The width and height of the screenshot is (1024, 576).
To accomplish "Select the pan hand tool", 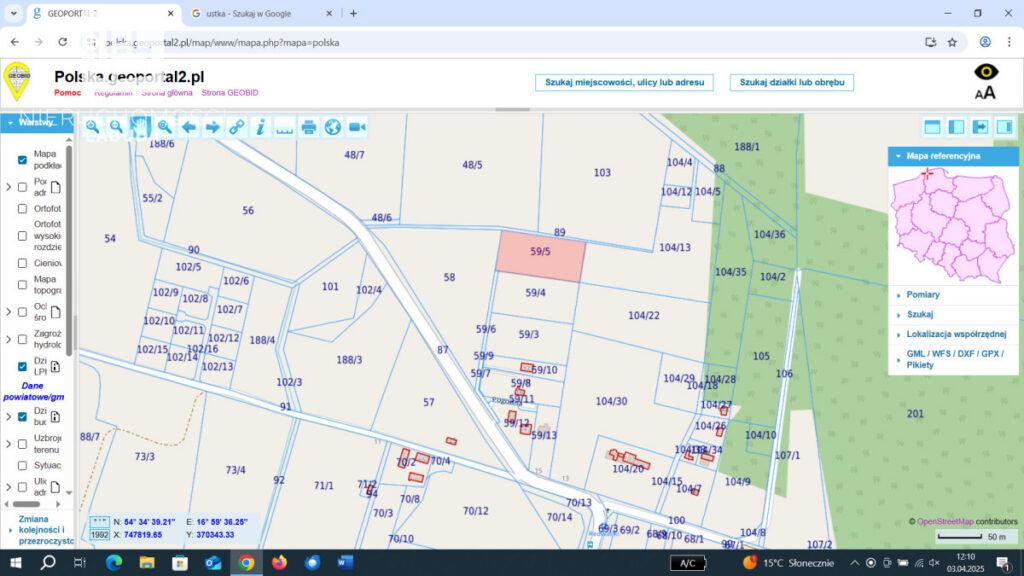I will click(140, 127).
